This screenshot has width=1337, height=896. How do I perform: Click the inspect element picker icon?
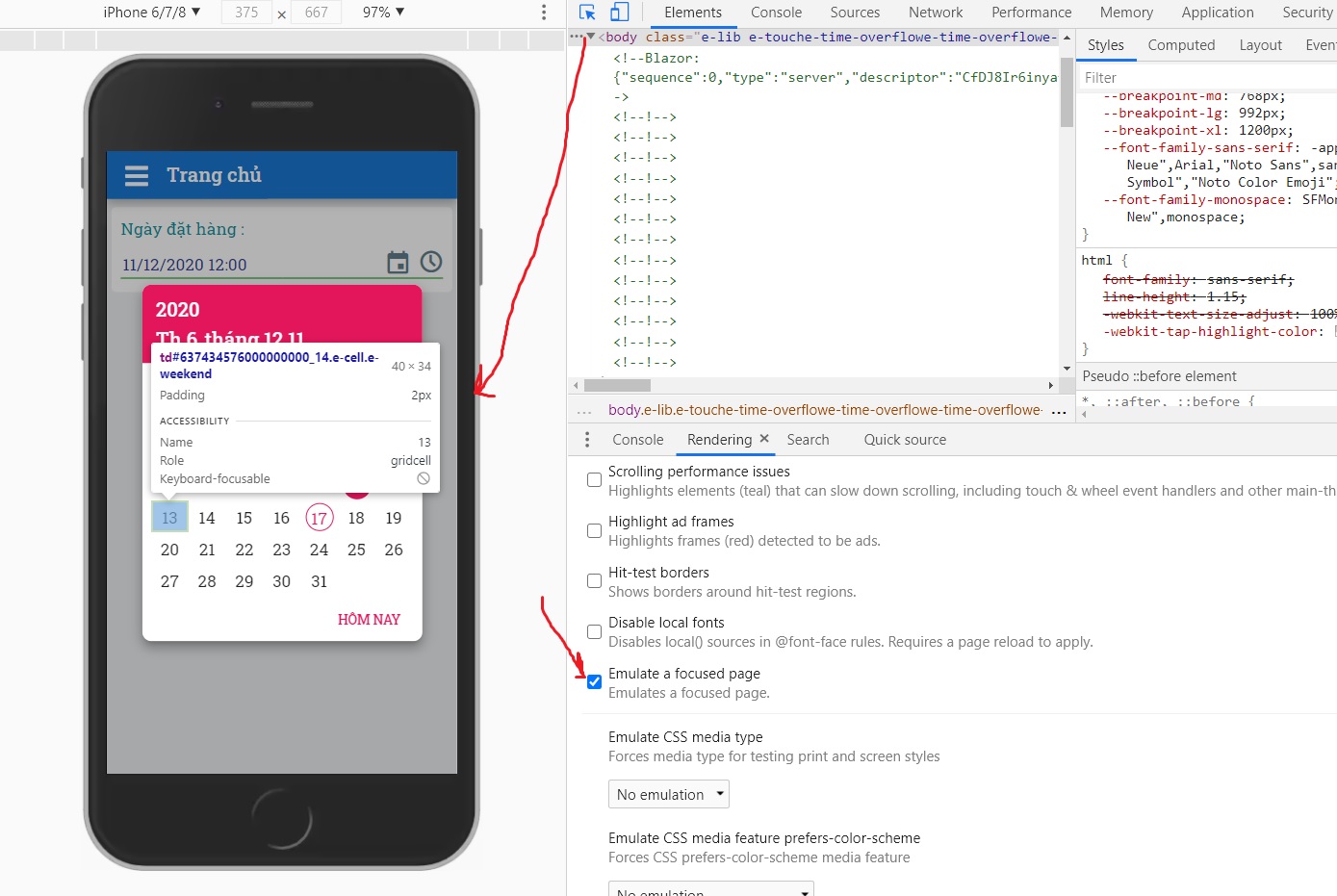tap(587, 13)
